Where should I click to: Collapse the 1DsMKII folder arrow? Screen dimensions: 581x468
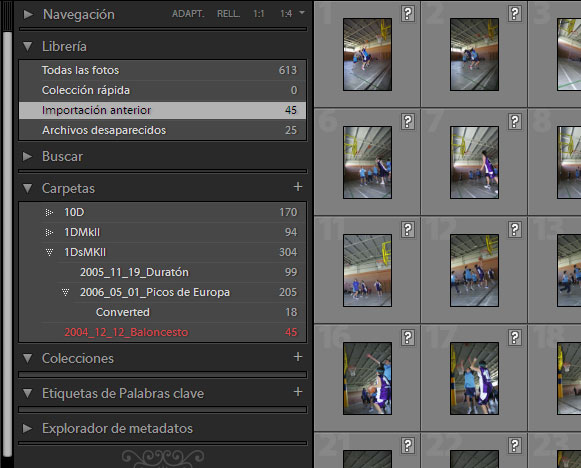point(49,252)
